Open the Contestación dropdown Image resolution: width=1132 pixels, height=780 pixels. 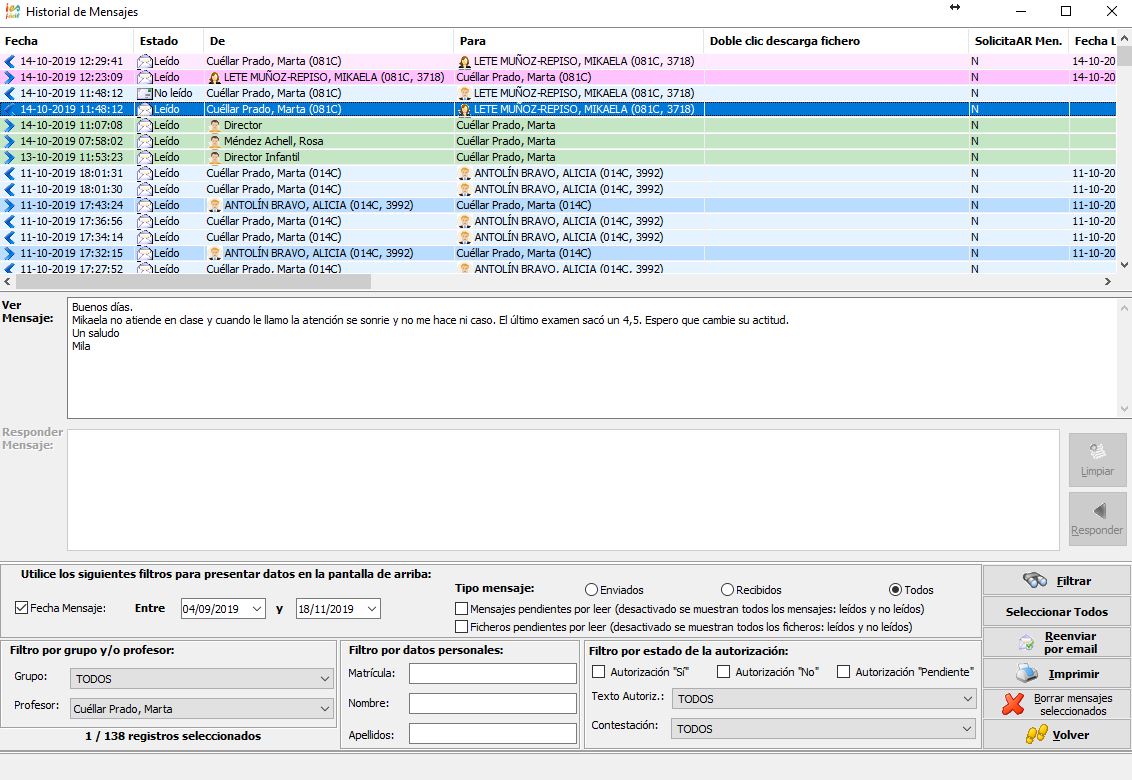click(824, 729)
